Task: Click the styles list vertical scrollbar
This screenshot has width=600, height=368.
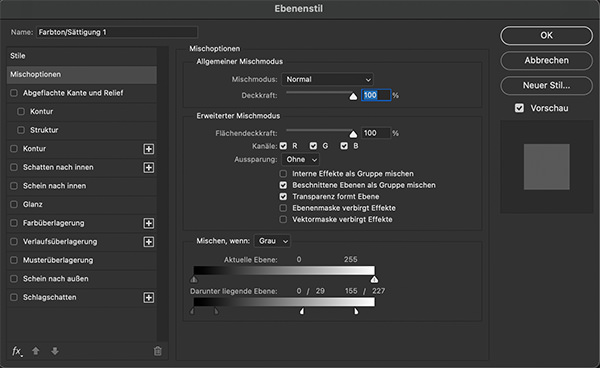Action: [x=163, y=194]
